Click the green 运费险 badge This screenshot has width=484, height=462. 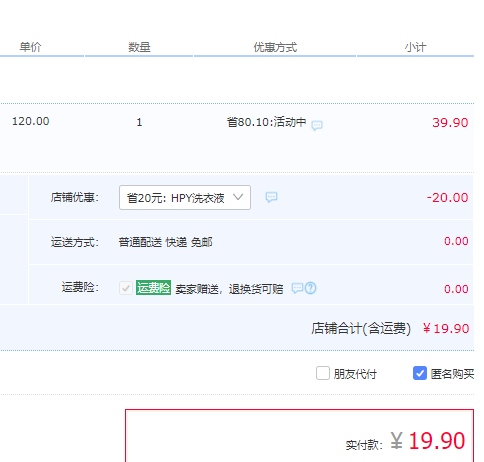(x=153, y=288)
